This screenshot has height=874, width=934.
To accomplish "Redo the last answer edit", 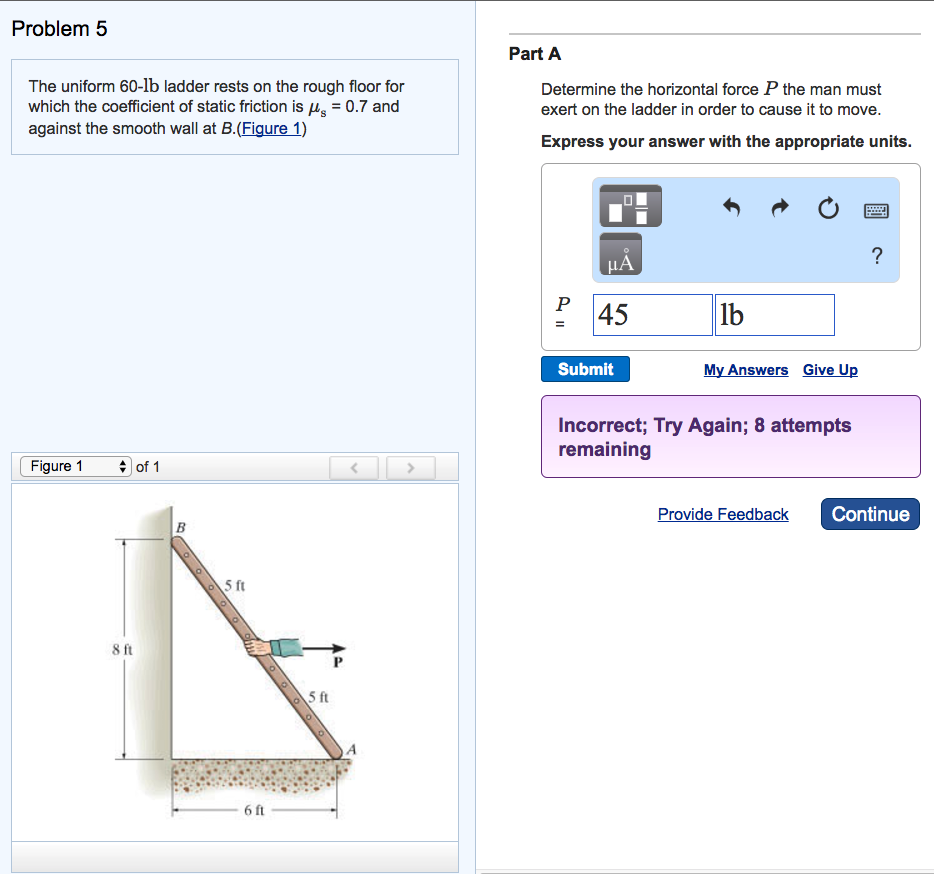I will [x=780, y=208].
